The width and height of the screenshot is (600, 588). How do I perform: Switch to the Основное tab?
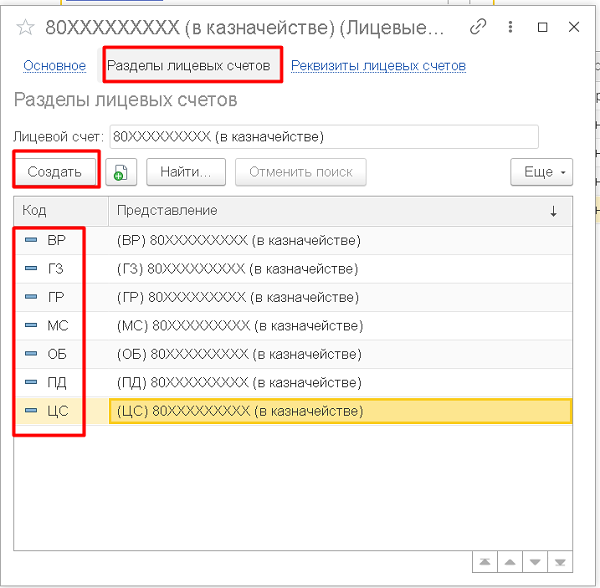point(54,66)
